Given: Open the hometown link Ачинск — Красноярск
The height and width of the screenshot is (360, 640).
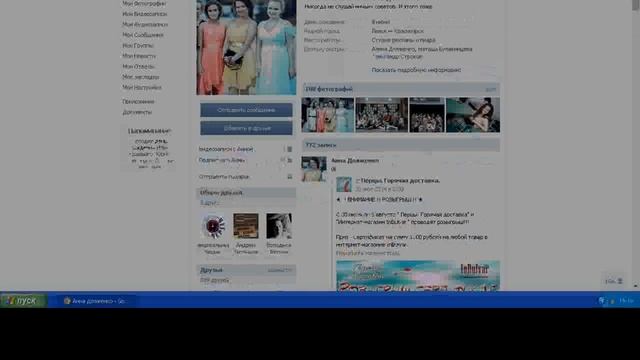Looking at the screenshot, I should [397, 31].
